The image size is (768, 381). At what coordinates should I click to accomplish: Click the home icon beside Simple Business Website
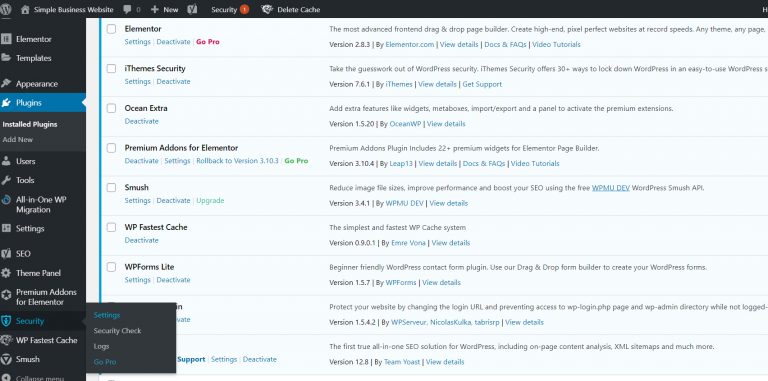[25, 9]
